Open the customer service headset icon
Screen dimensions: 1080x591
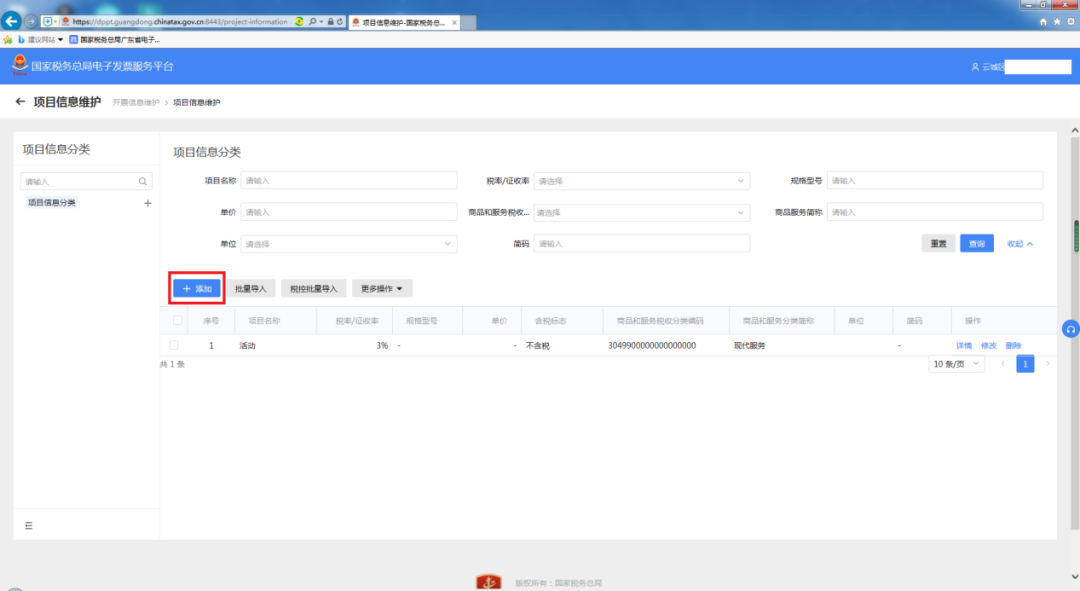[x=1070, y=330]
